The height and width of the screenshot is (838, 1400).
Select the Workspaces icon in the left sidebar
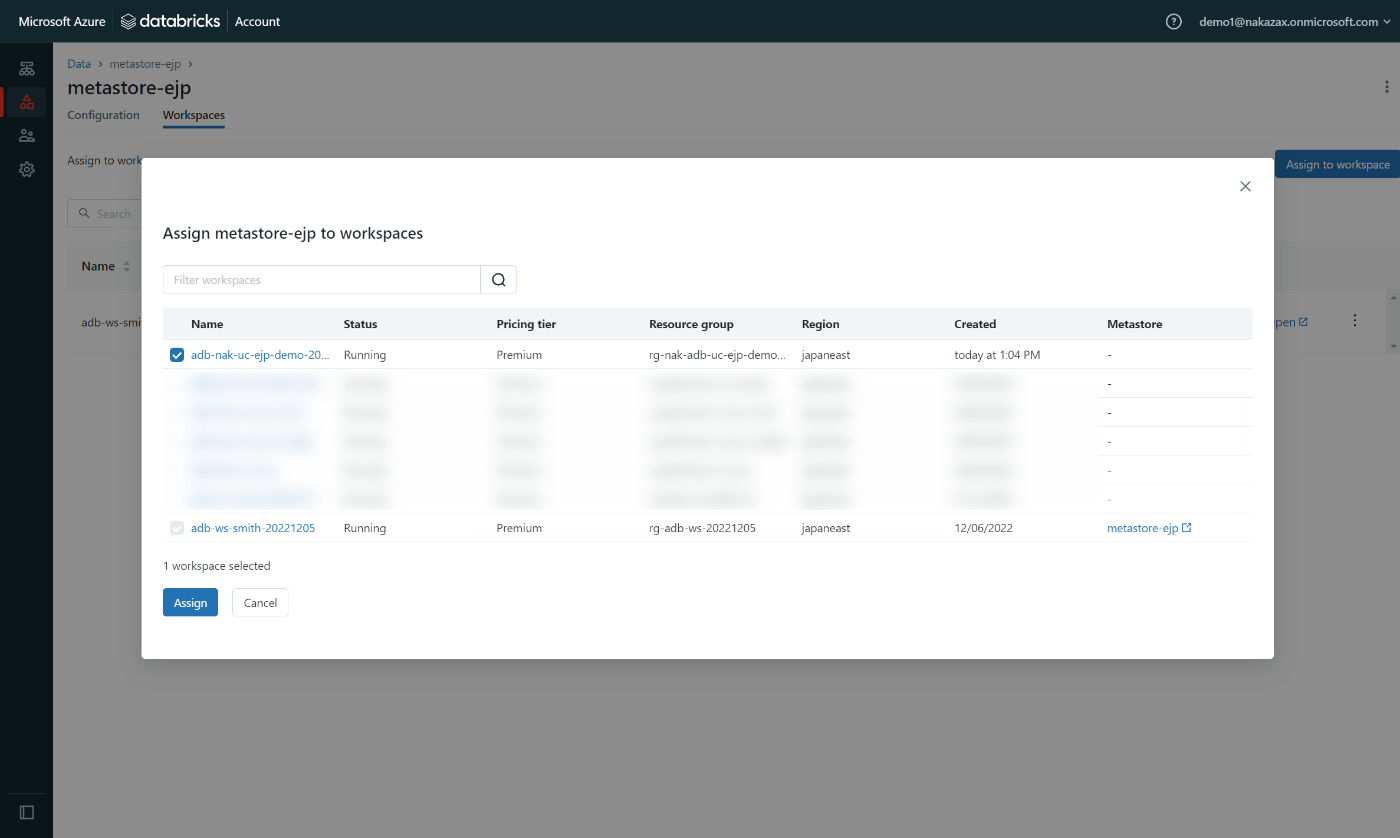click(27, 68)
